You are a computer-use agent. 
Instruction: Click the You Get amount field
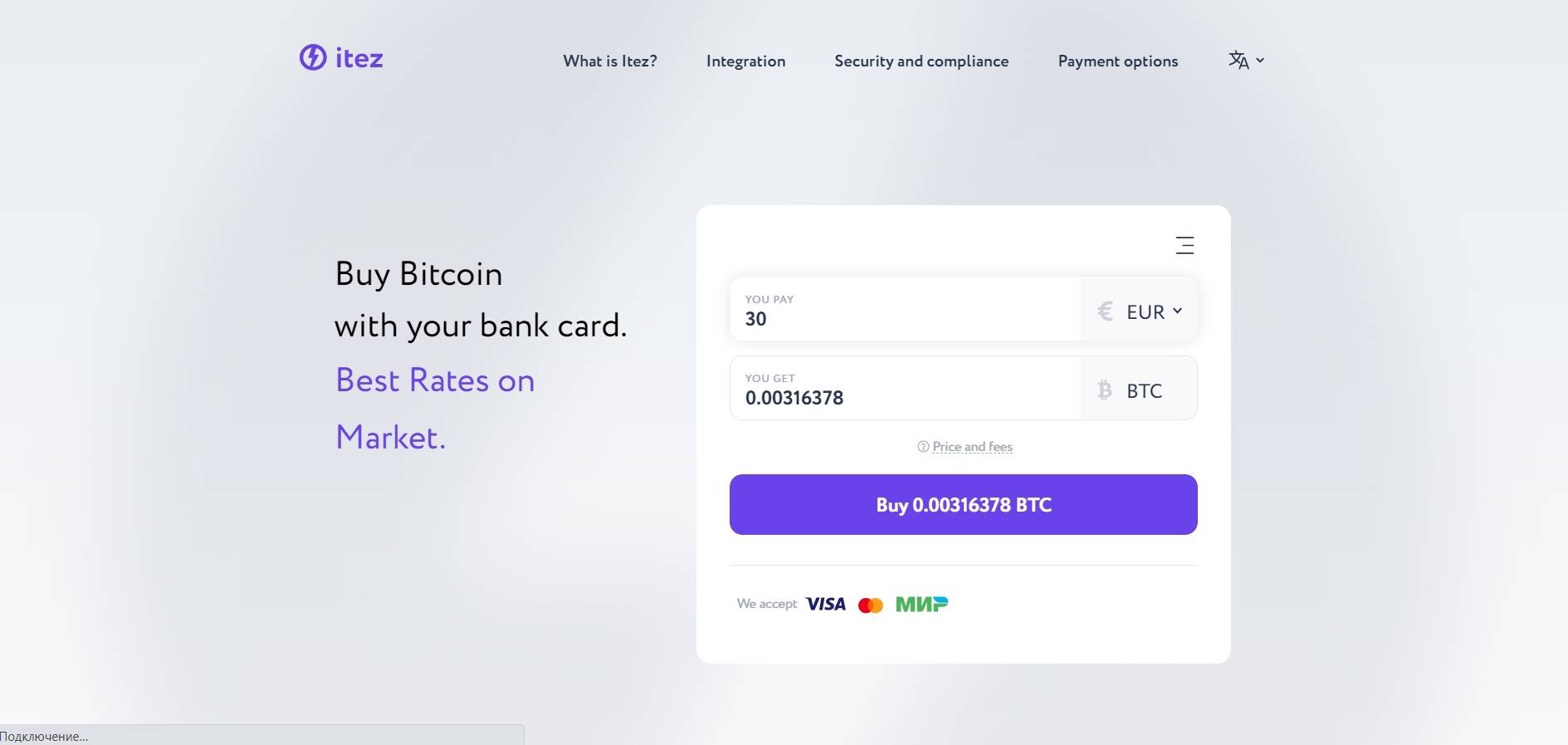tap(906, 389)
